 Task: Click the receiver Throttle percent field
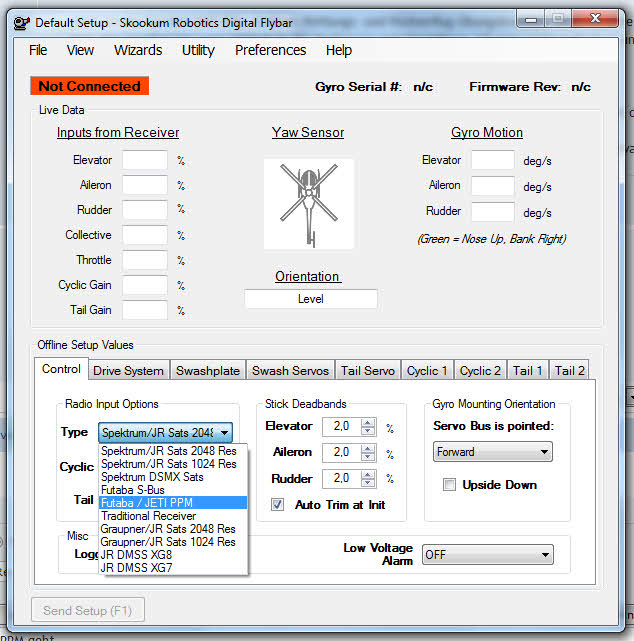point(145,260)
